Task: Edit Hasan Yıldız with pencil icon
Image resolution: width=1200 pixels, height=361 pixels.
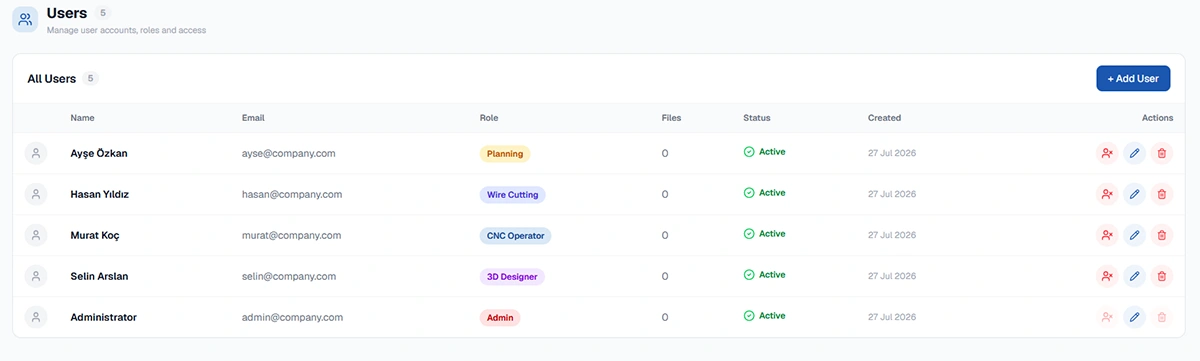Action: tap(1134, 194)
